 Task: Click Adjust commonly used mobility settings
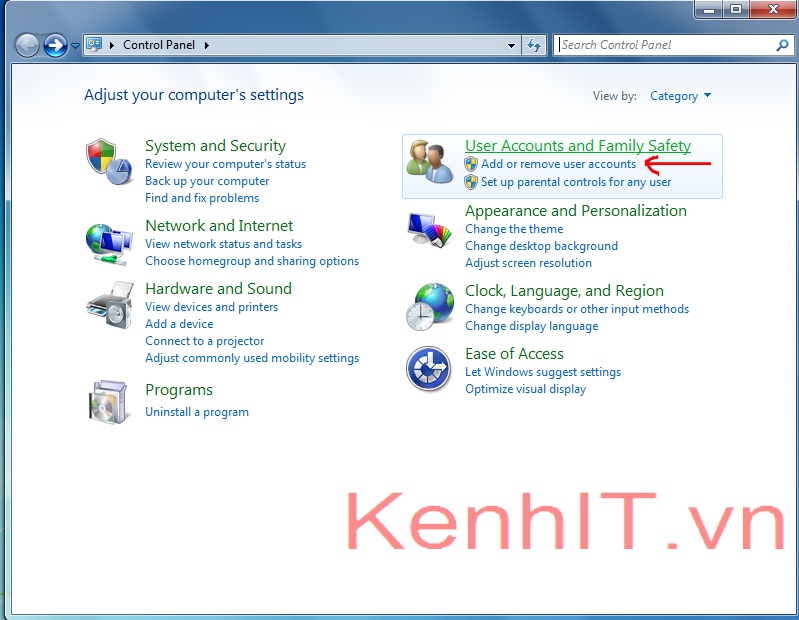click(252, 358)
